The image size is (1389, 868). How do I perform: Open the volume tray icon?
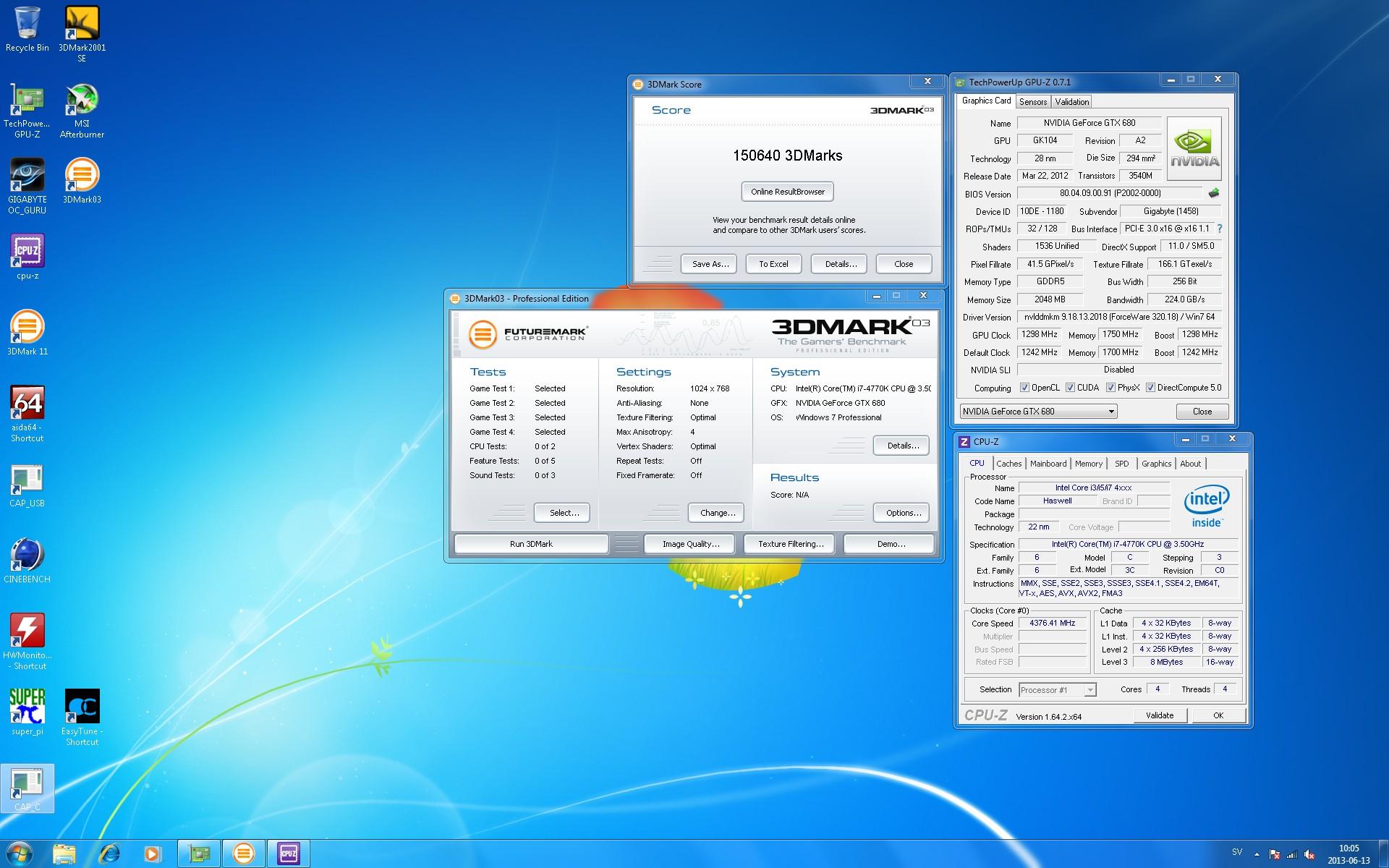[1309, 855]
